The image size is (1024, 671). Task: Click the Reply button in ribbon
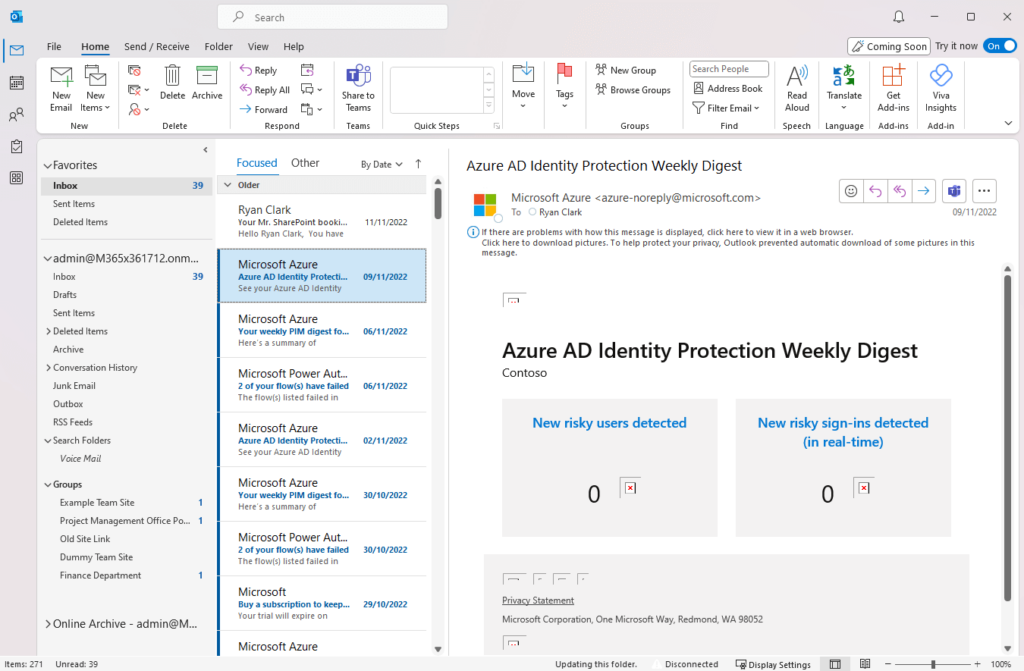(x=259, y=70)
